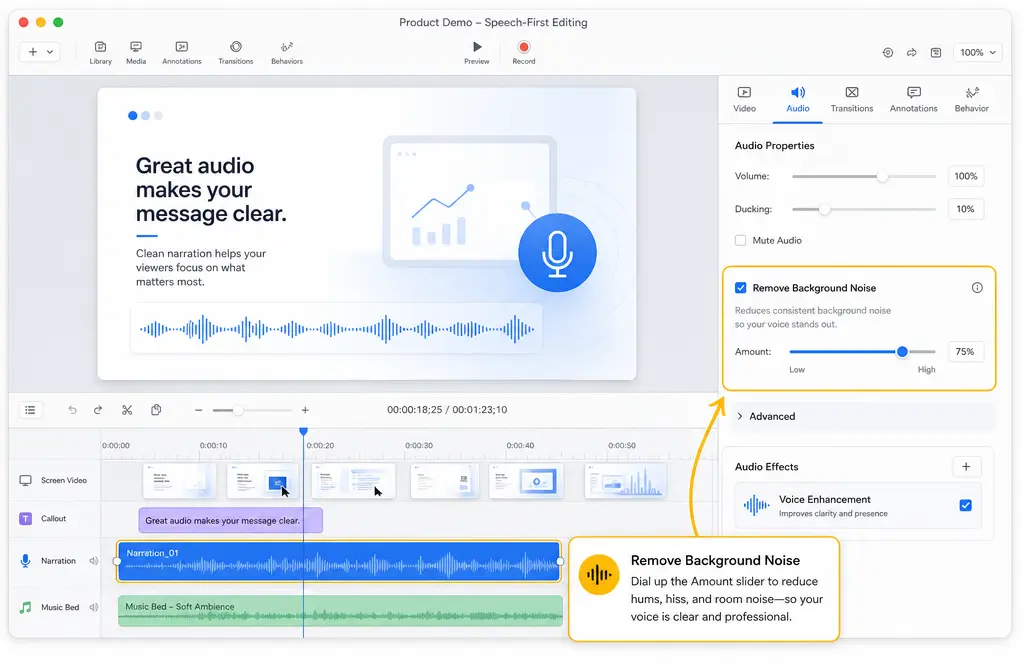This screenshot has width=1024, height=672.
Task: Switch to the Audio properties tab
Action: [797, 100]
